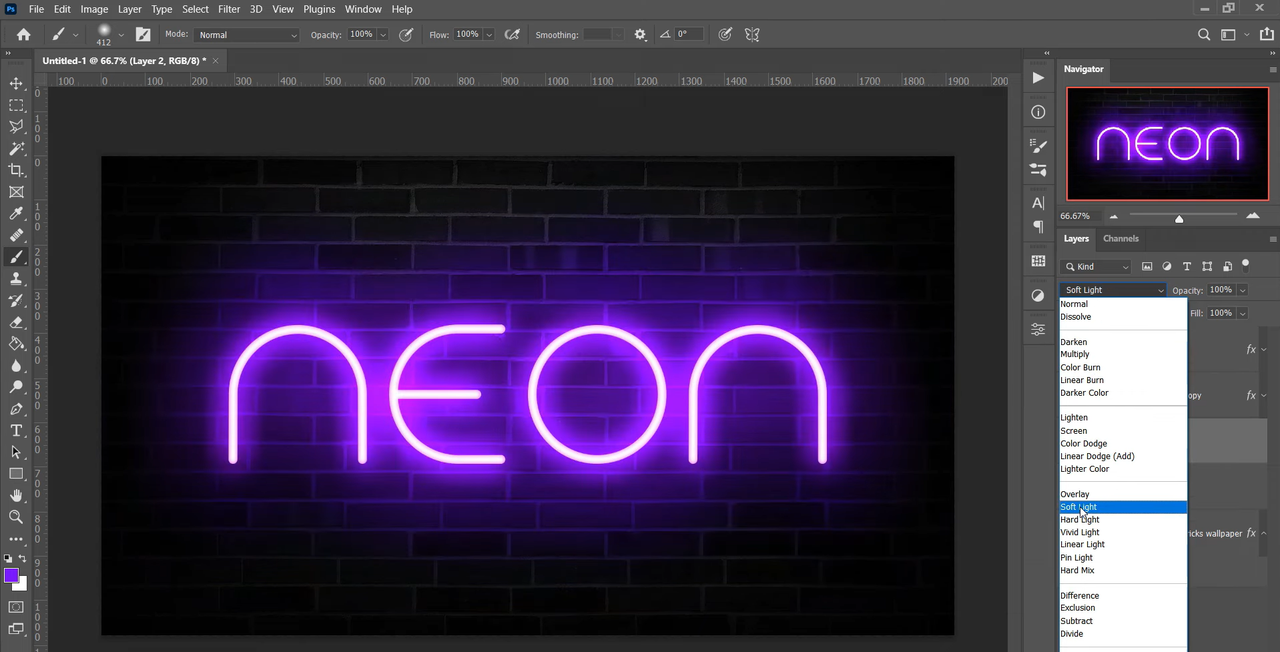1280x652 pixels.
Task: Open the Info panel icon
Action: 1038,112
